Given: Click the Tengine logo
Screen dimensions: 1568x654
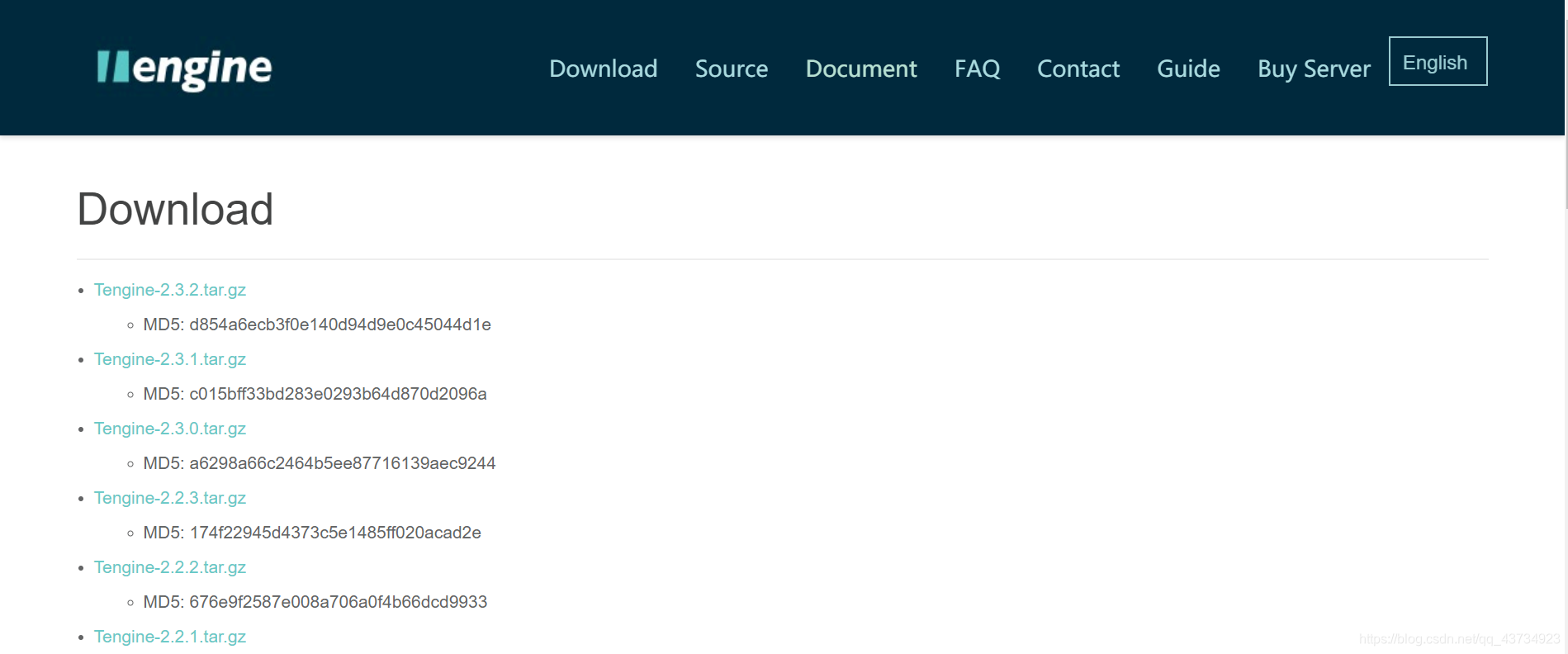Looking at the screenshot, I should pyautogui.click(x=184, y=69).
